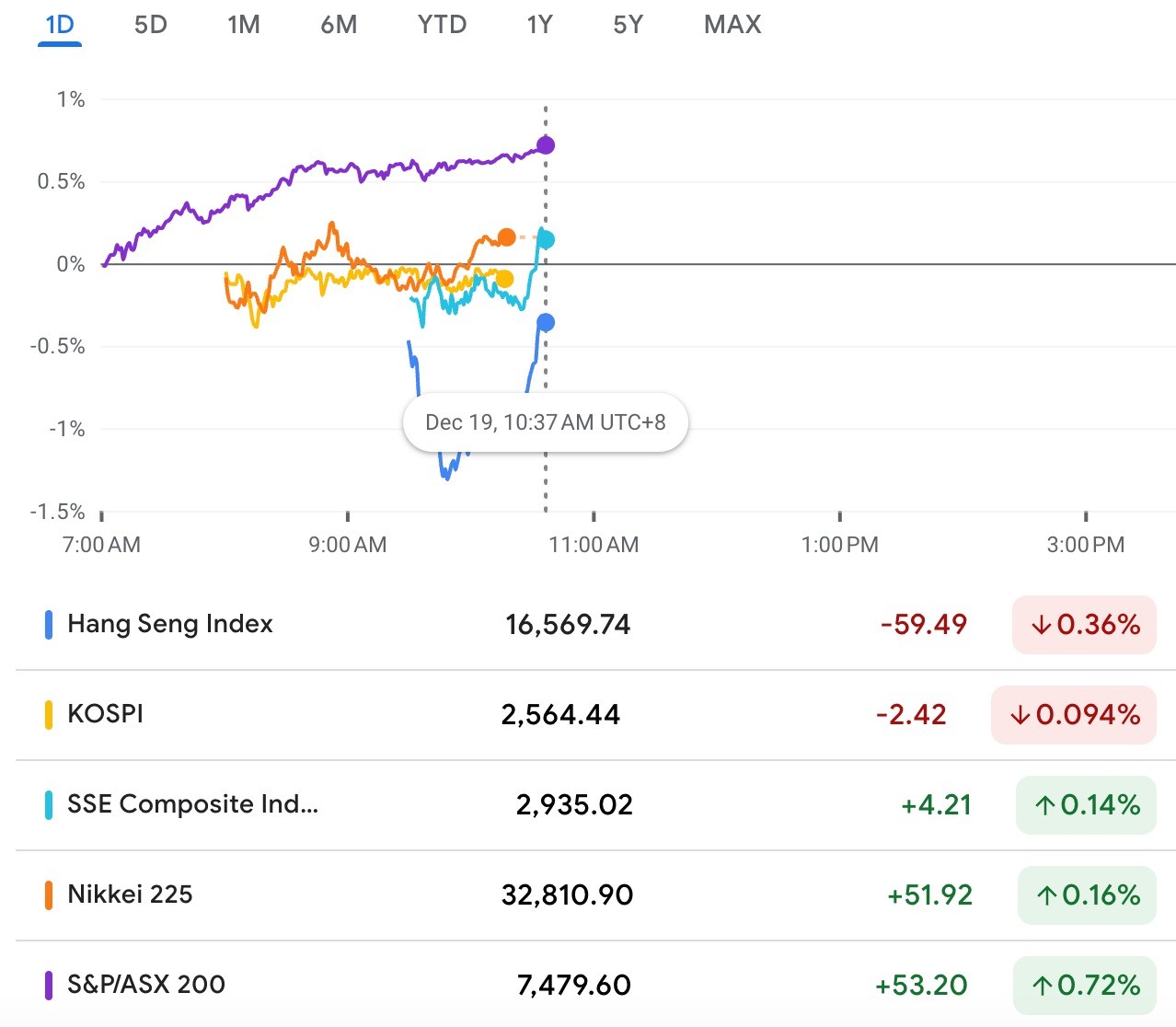The width and height of the screenshot is (1176, 1027).
Task: Click the Nikkei 225 orange color marker
Action: pyautogui.click(x=49, y=895)
